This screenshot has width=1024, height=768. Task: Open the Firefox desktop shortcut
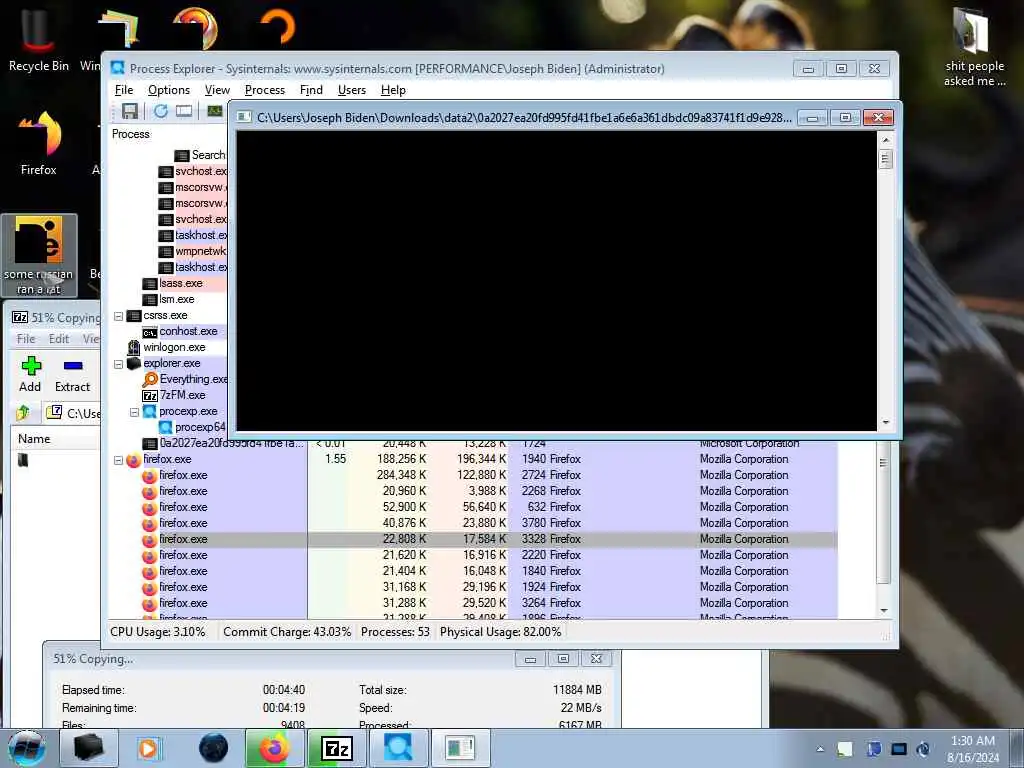tap(39, 142)
